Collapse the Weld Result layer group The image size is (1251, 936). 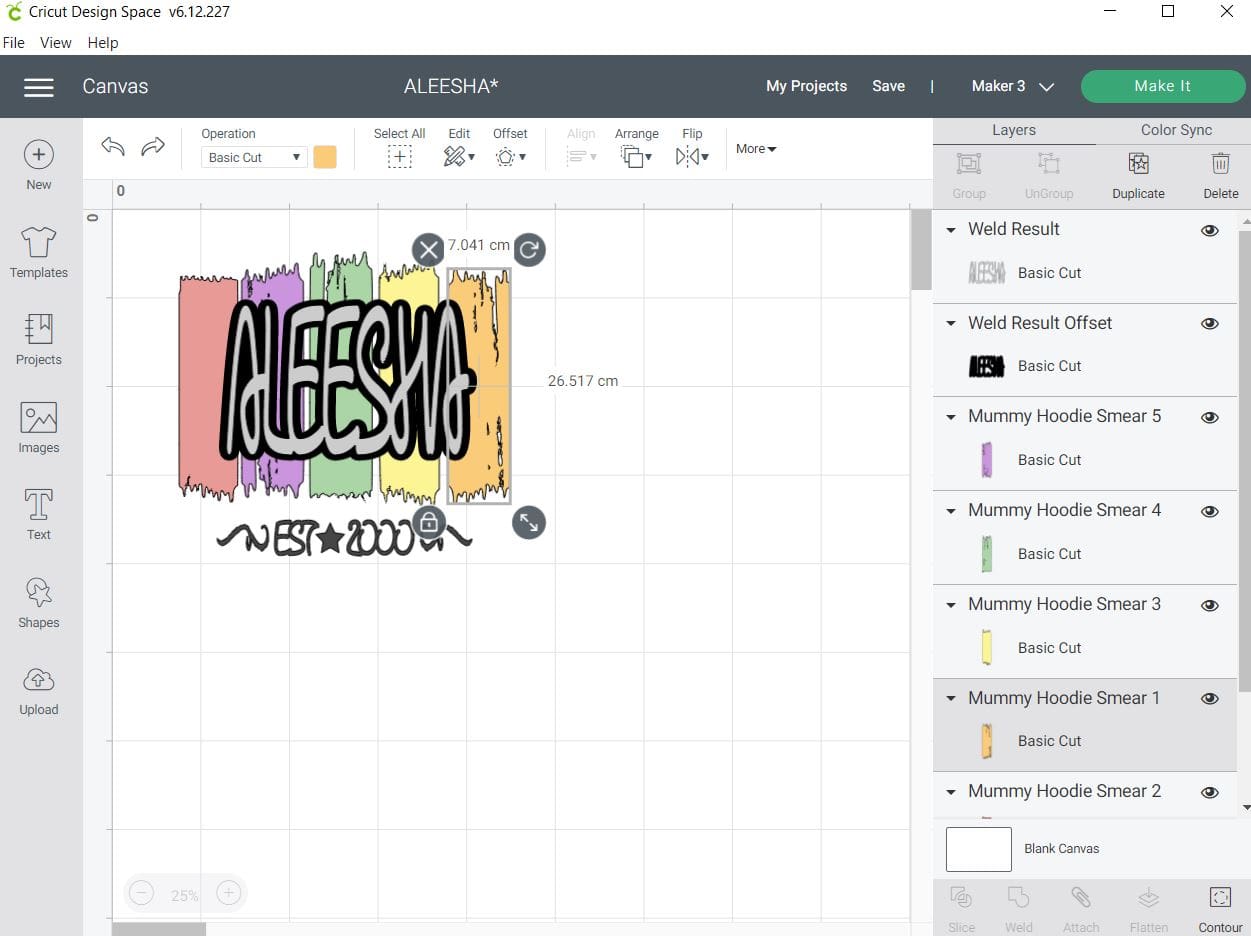coord(951,230)
